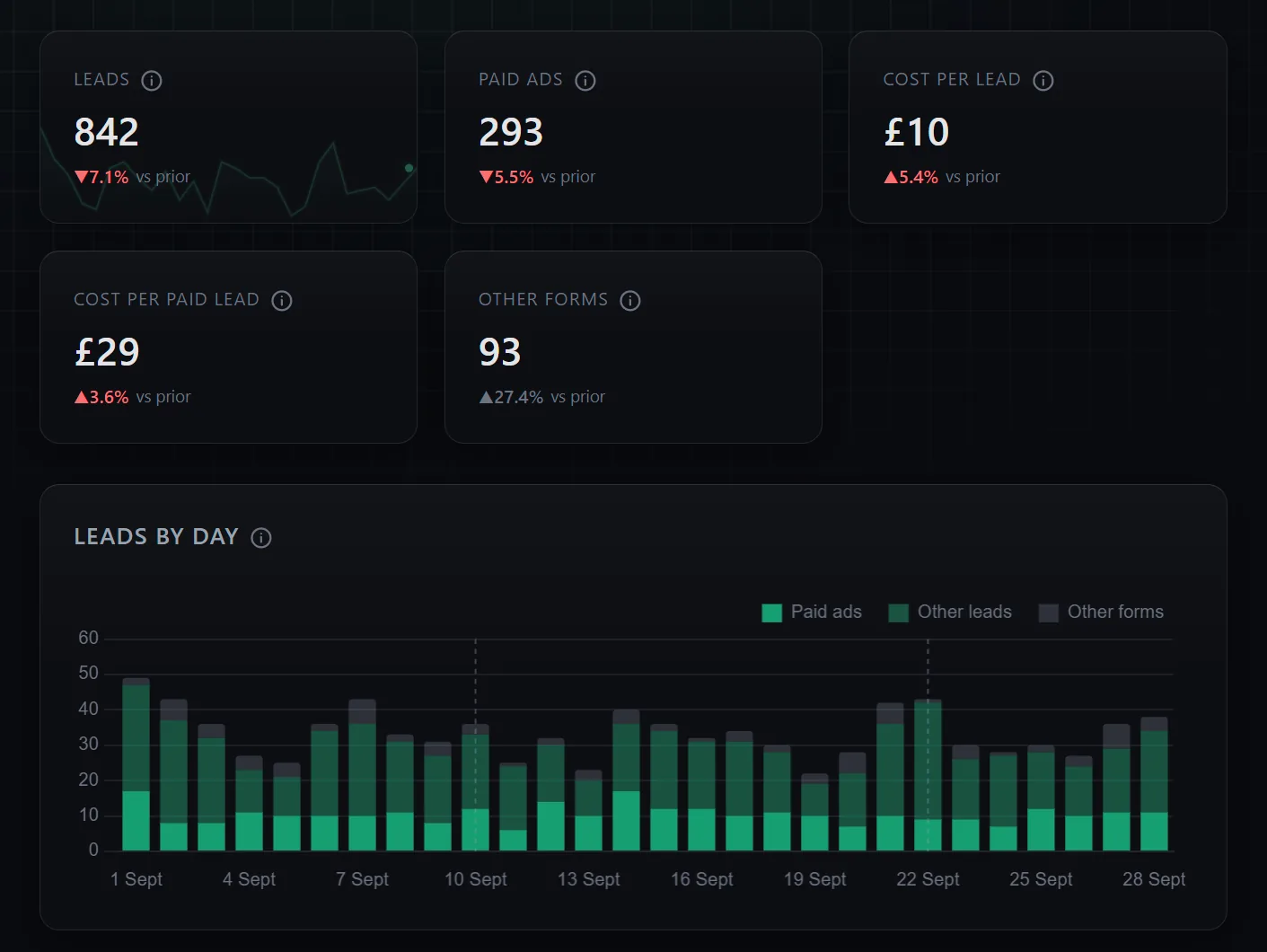Click the OTHER FORMS card title
This screenshot has height=952, width=1267.
543,300
